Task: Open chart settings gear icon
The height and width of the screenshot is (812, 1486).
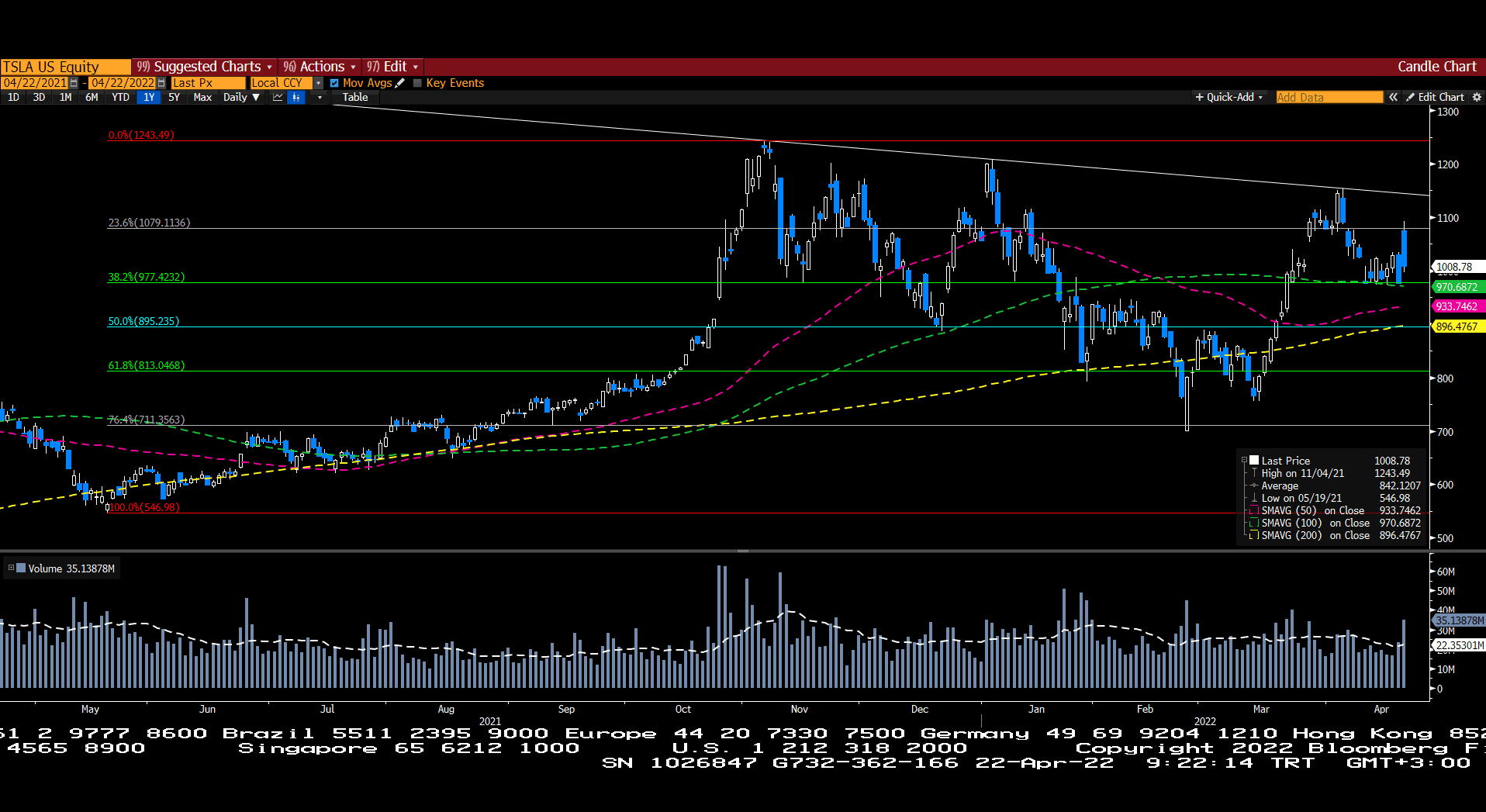Action: click(x=1477, y=97)
